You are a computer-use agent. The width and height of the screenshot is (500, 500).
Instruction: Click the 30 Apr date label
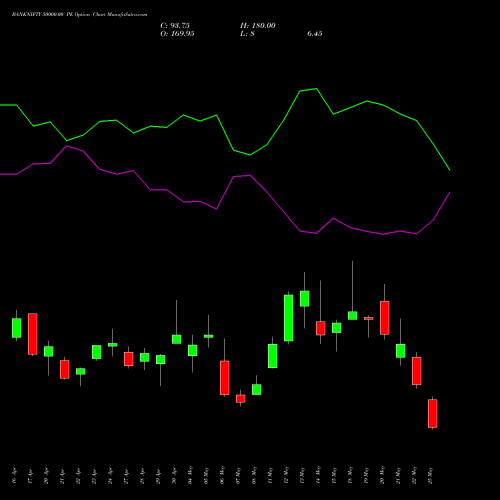[174, 476]
